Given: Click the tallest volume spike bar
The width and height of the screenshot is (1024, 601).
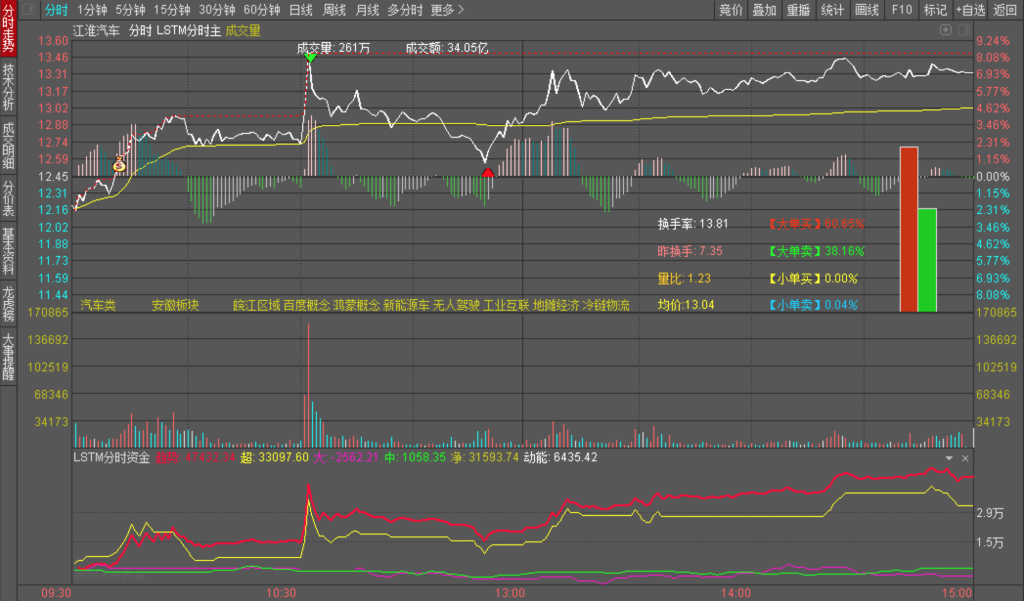Looking at the screenshot, I should click(308, 385).
